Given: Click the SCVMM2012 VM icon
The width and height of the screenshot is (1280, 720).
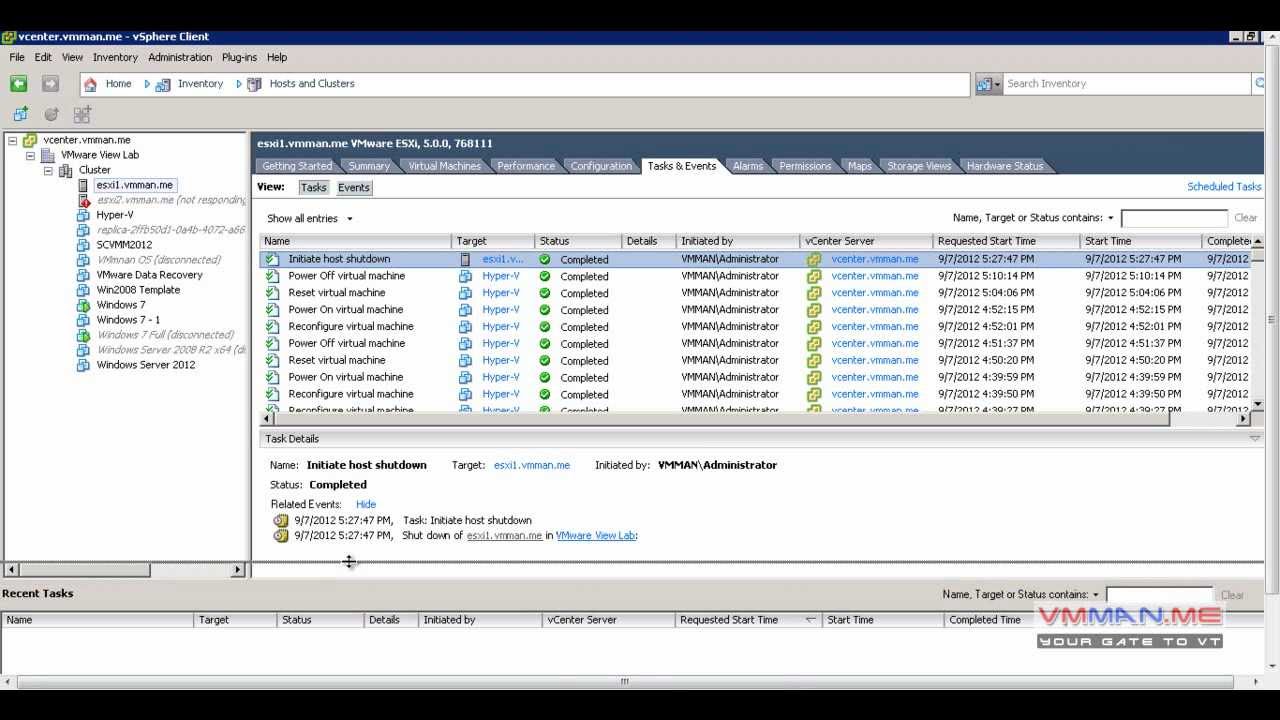Looking at the screenshot, I should coord(84,246).
